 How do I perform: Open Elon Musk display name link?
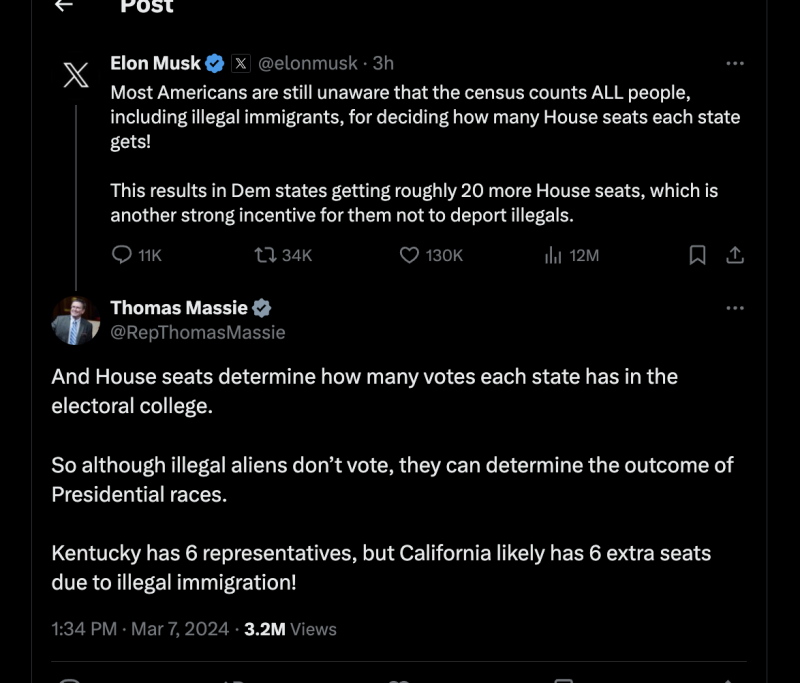155,64
